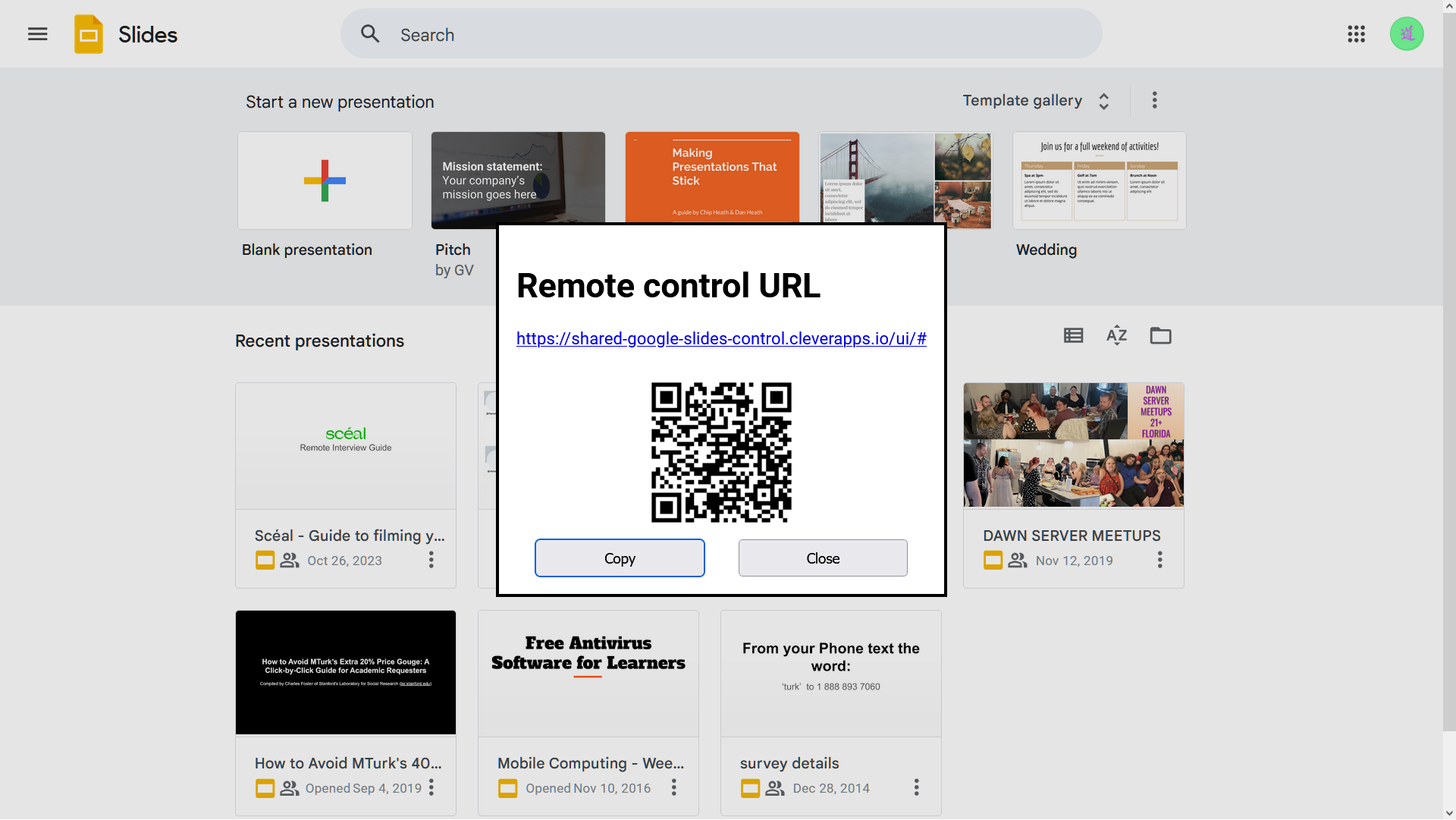Click the account avatar icon

1406,34
